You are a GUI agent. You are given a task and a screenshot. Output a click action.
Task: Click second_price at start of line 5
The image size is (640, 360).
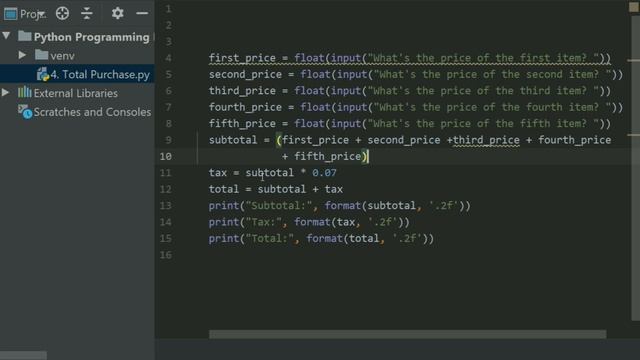click(245, 74)
